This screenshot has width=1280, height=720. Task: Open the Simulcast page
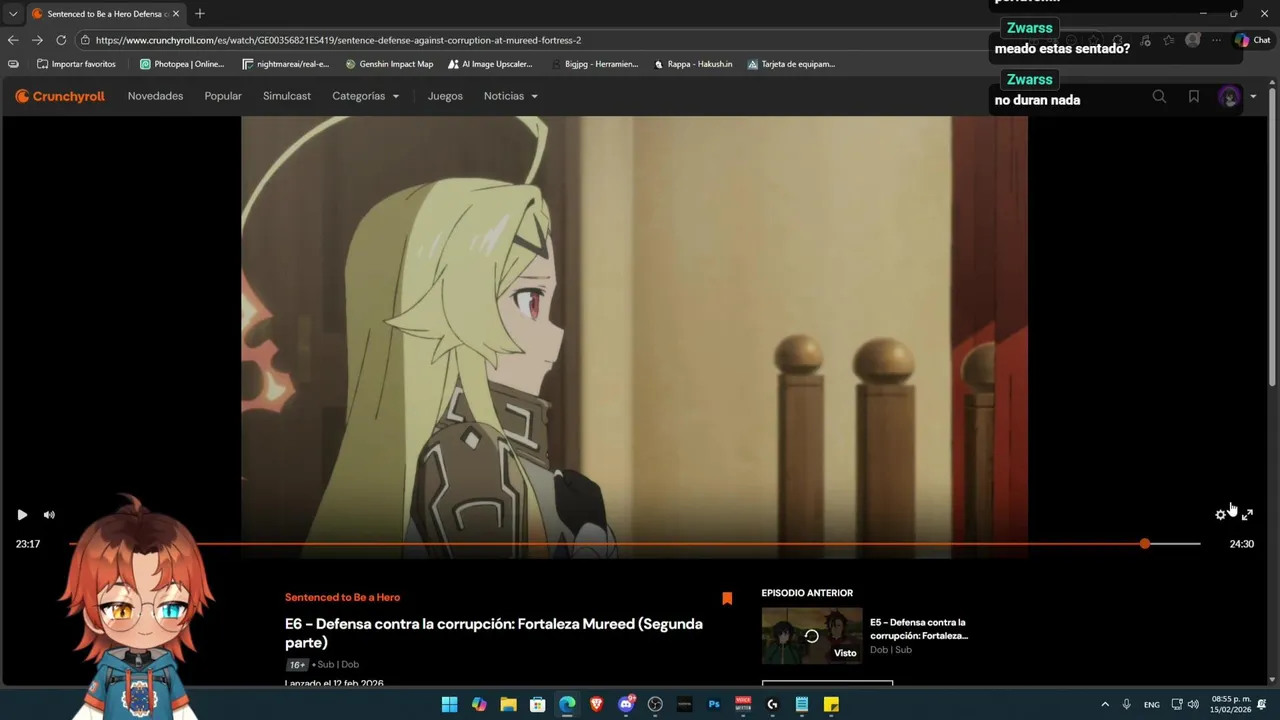pos(287,96)
